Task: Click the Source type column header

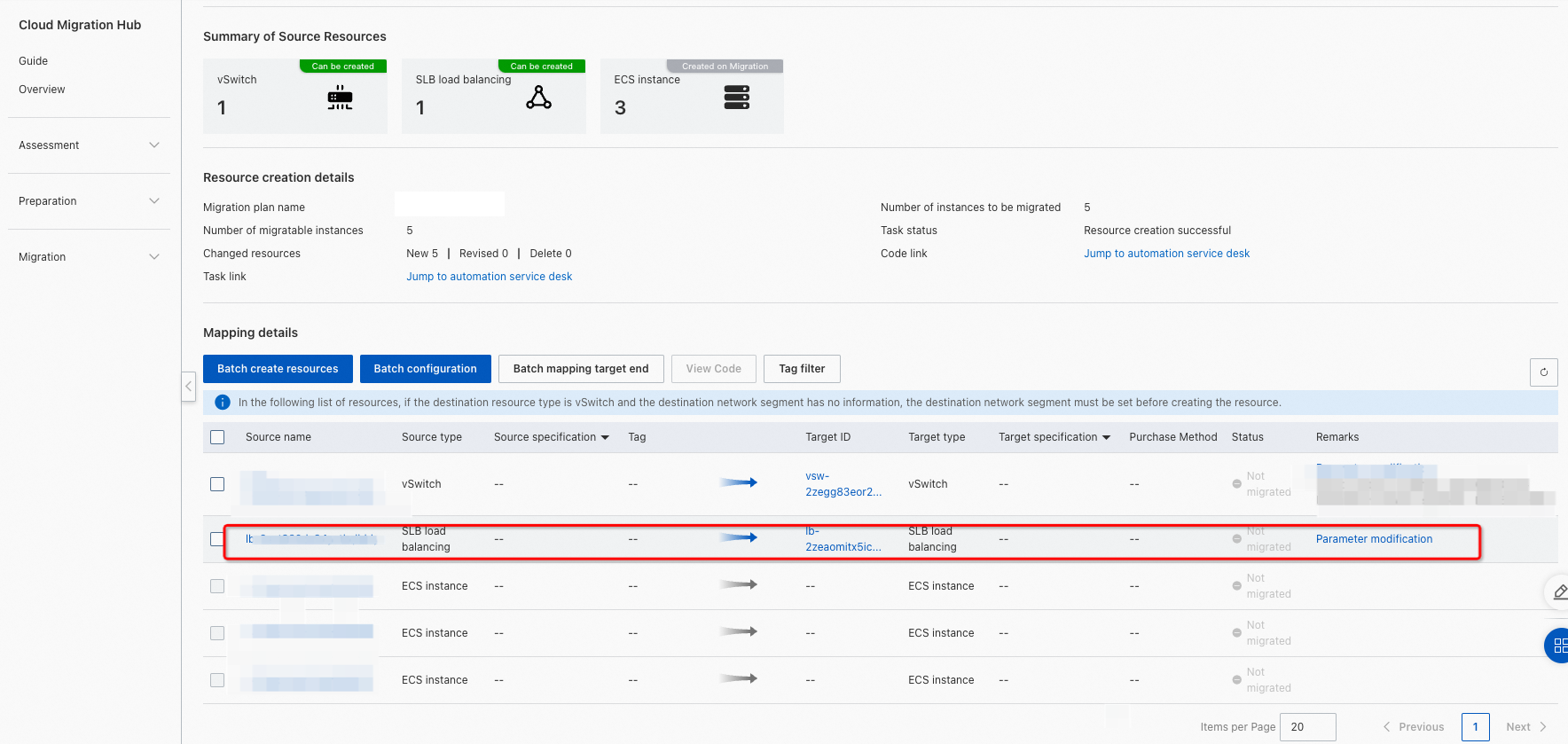Action: point(432,437)
